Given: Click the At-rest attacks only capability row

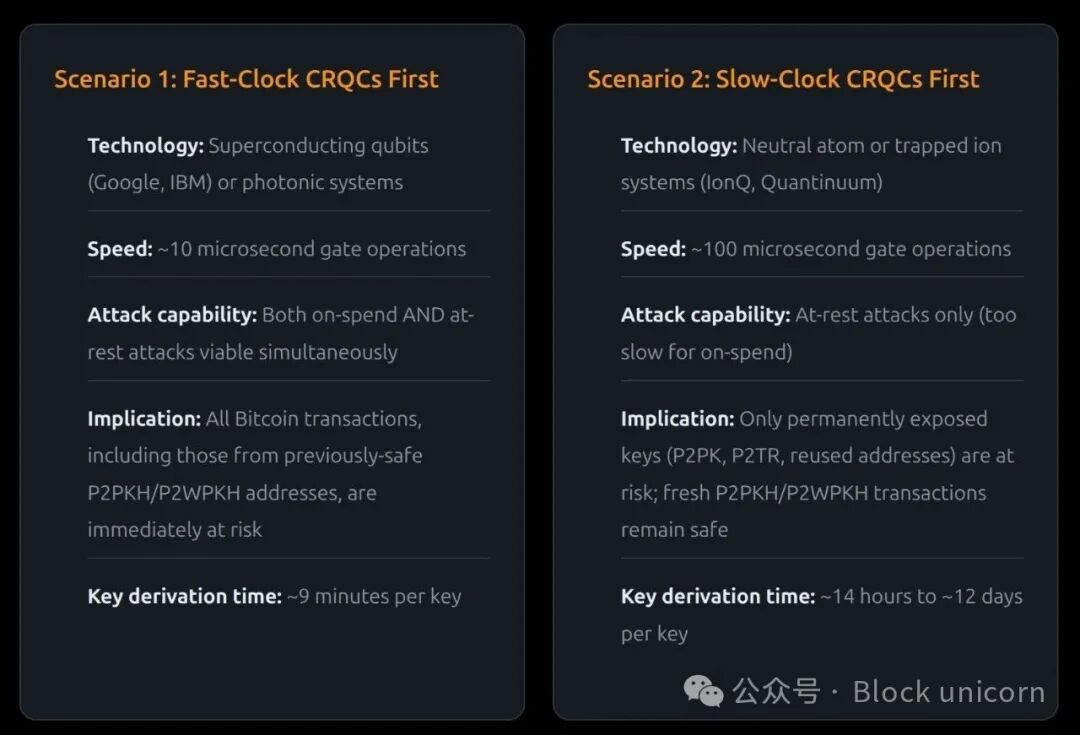Looking at the screenshot, I should [818, 333].
